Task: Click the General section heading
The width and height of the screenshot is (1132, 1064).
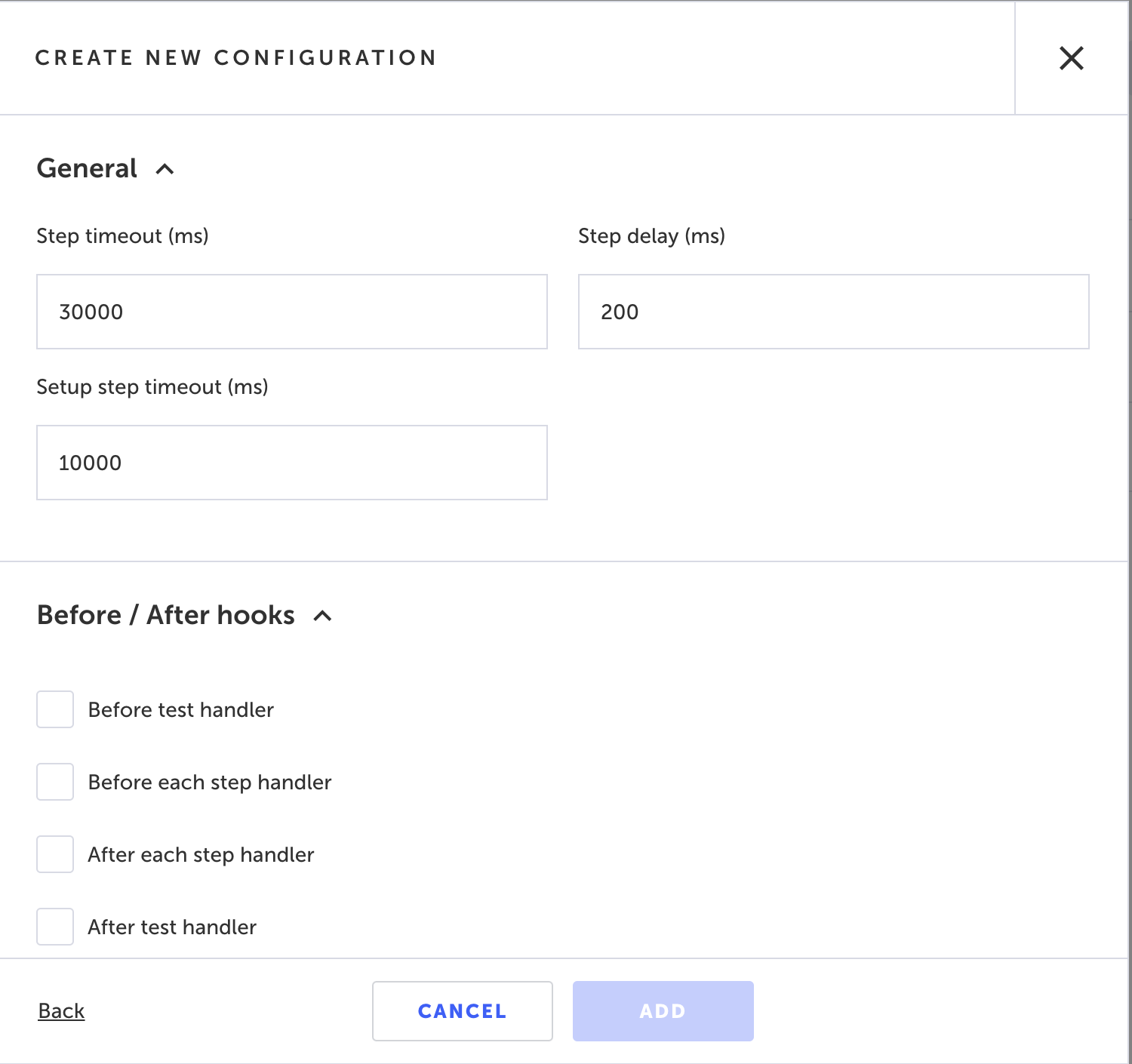Action: pos(87,168)
